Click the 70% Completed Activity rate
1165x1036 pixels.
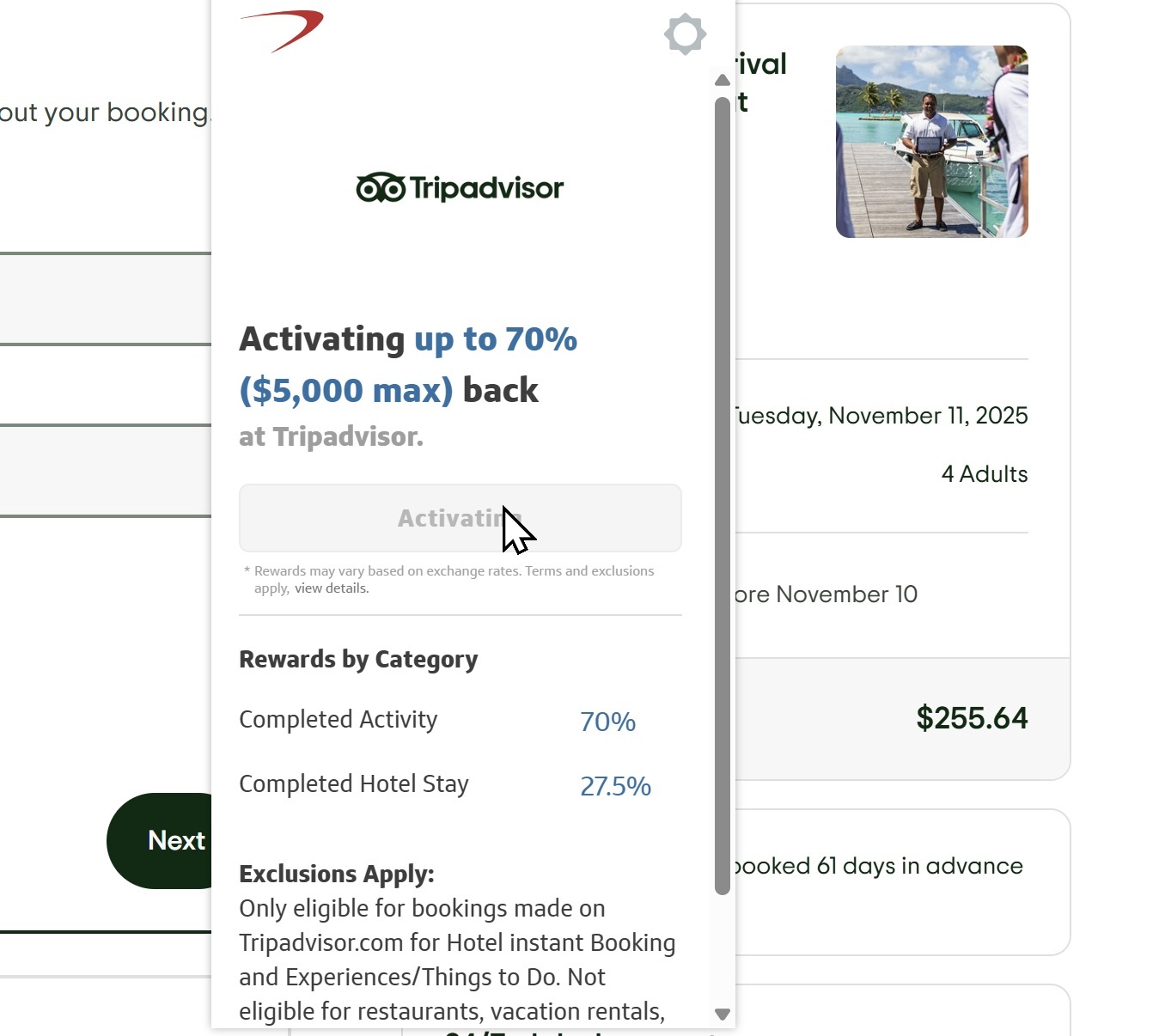click(x=607, y=722)
